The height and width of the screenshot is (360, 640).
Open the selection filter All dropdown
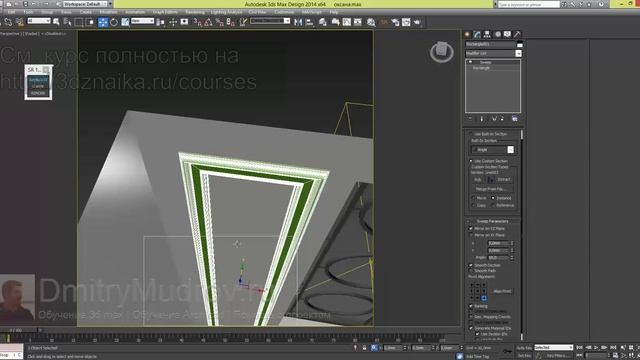pos(39,21)
